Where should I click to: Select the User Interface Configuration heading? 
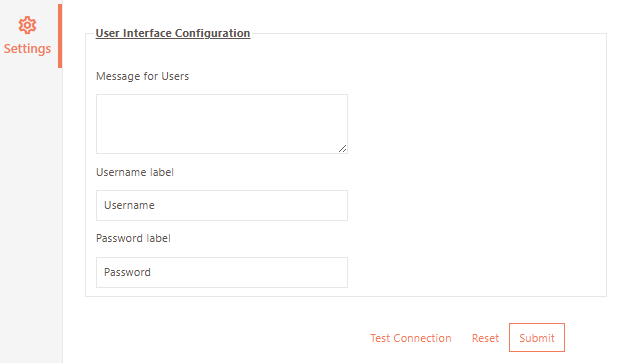coord(173,33)
